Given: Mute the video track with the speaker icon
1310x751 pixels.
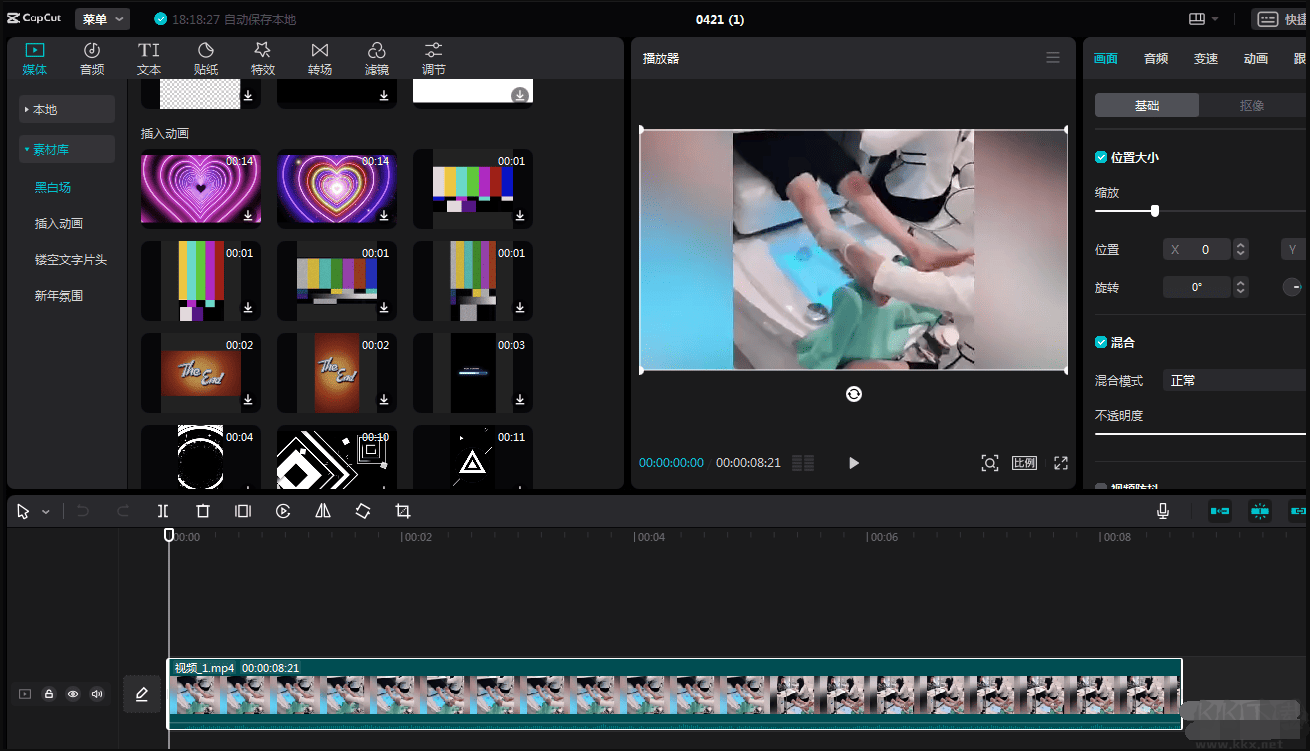Looking at the screenshot, I should point(97,694).
